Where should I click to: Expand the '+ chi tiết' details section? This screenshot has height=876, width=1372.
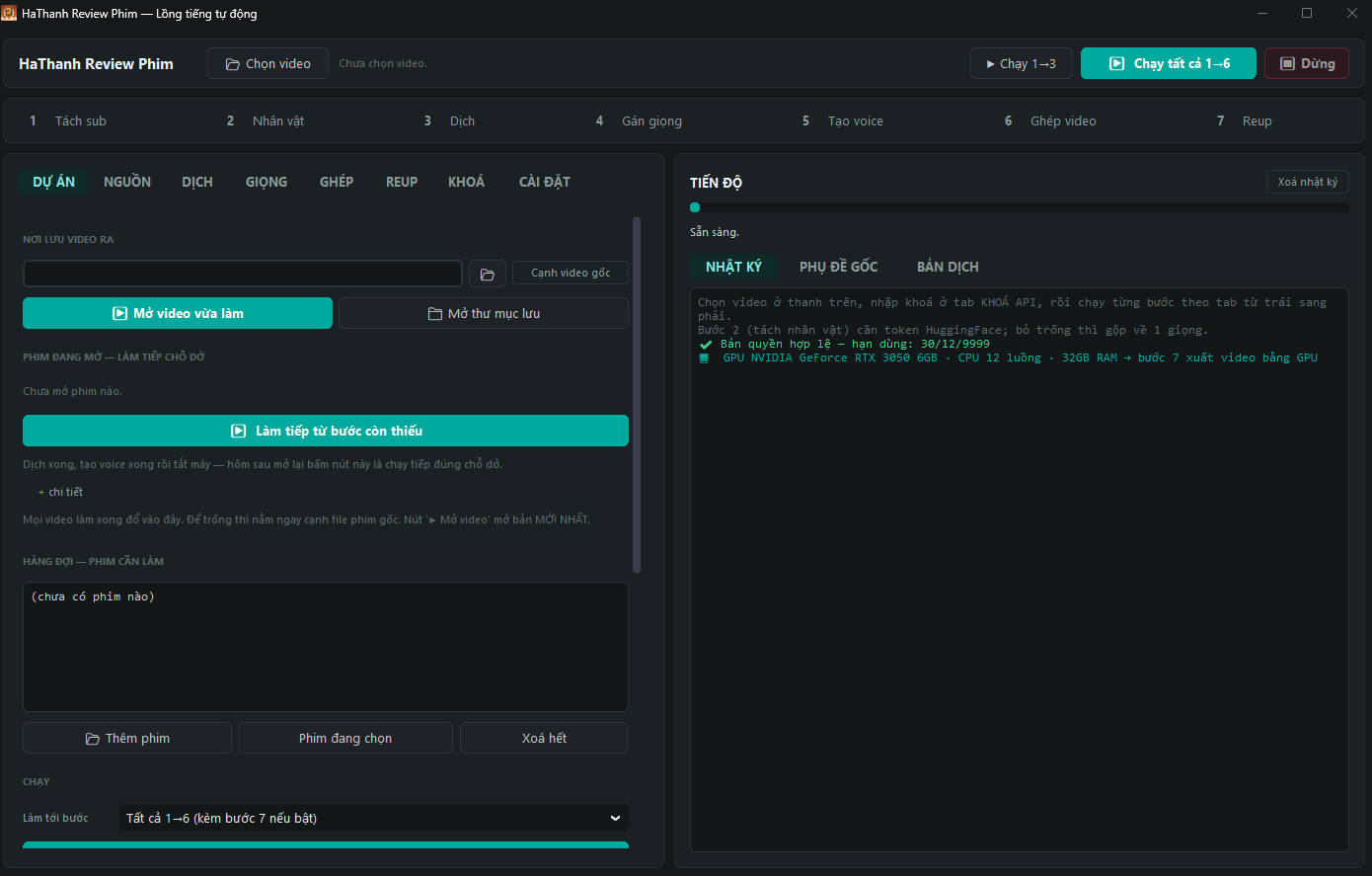click(x=60, y=492)
